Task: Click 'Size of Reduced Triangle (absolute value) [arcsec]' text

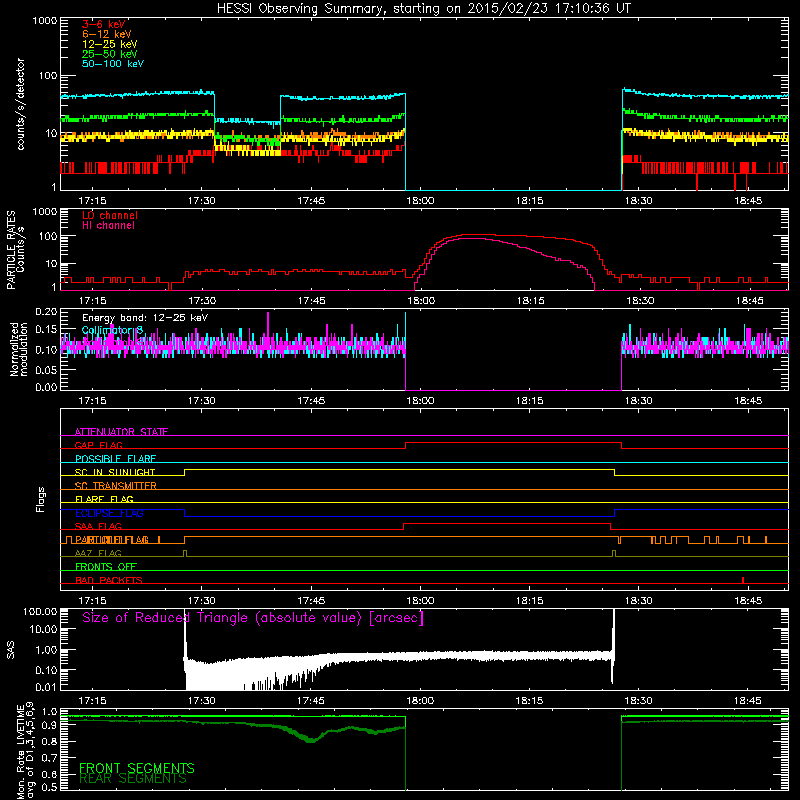Action: (x=253, y=618)
